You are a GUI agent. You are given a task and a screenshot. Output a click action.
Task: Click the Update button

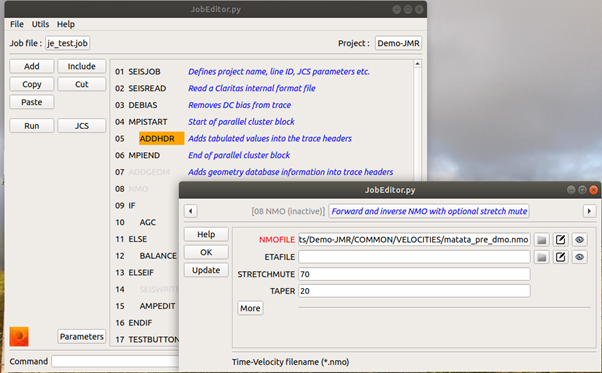[x=206, y=270]
